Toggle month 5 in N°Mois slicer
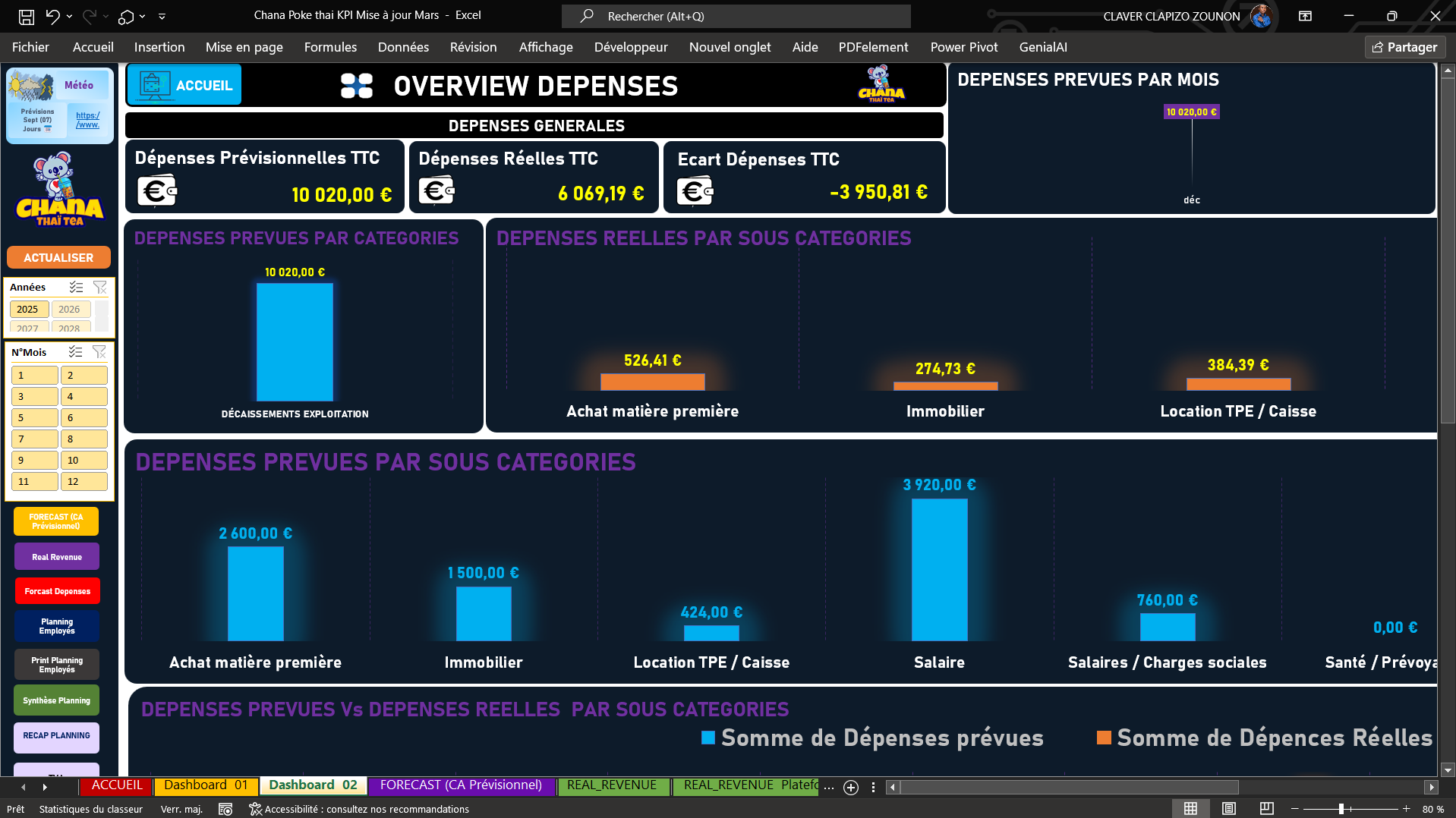Viewport: 1456px width, 818px height. click(34, 417)
